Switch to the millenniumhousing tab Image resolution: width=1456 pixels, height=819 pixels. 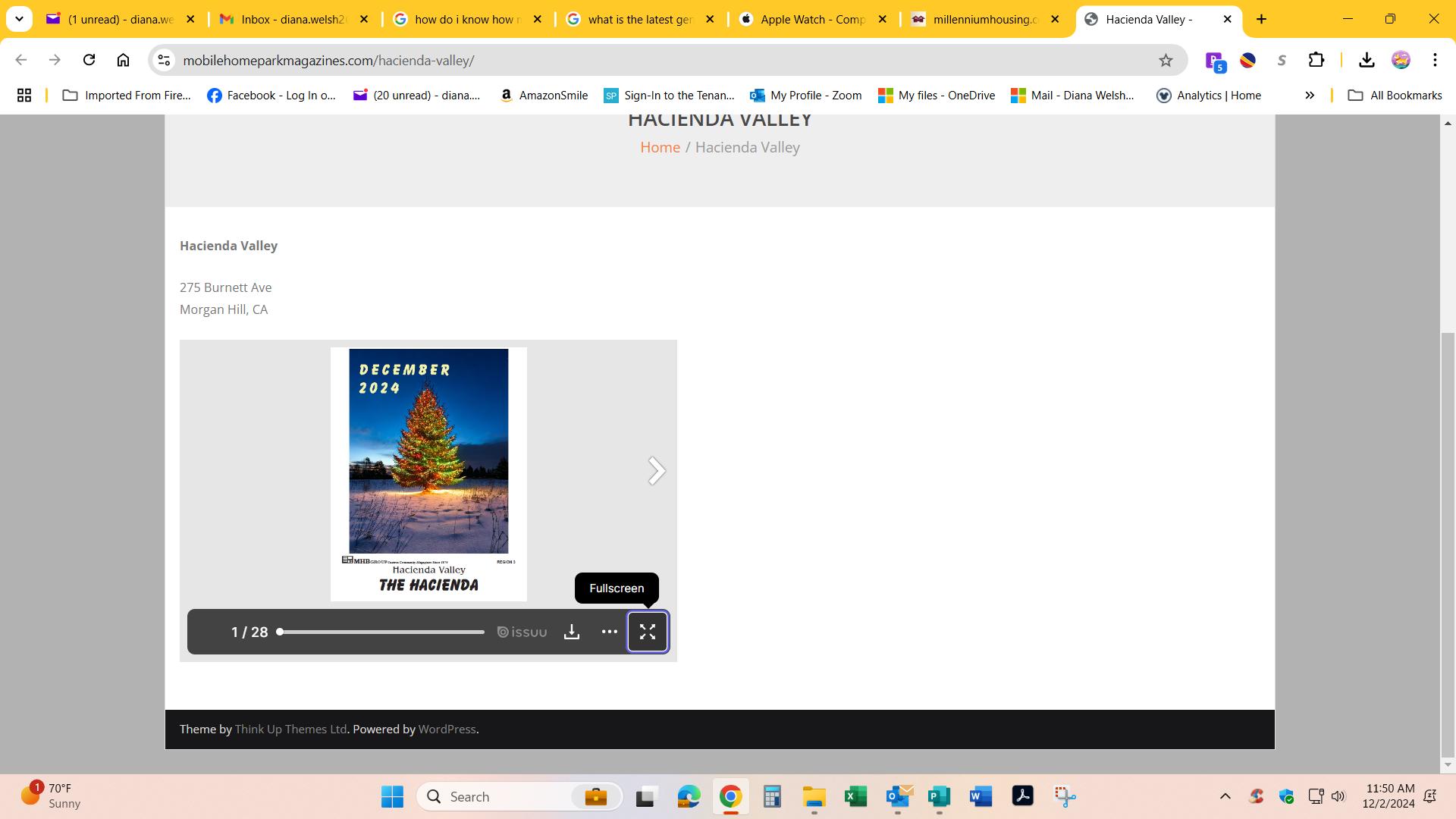(x=984, y=20)
